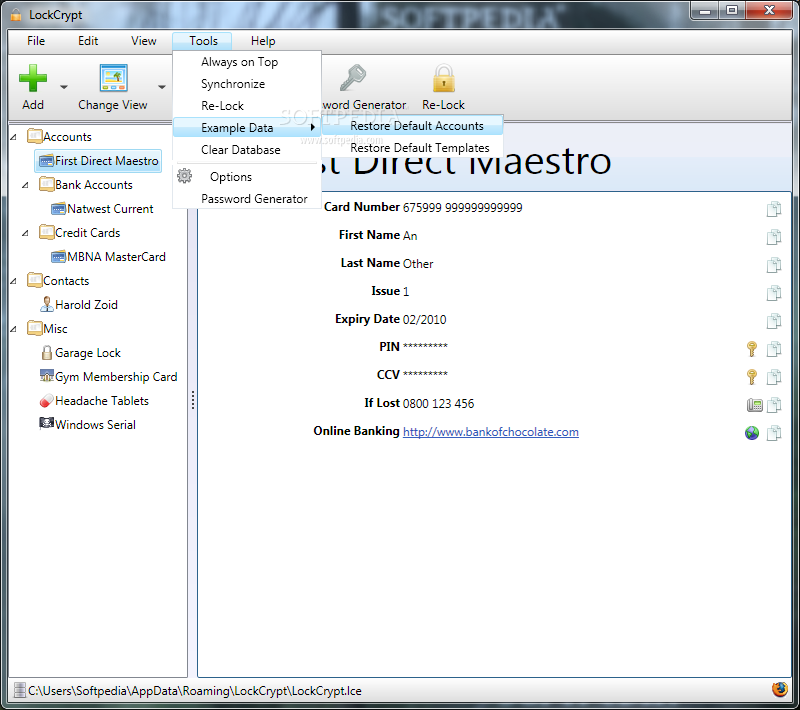The width and height of the screenshot is (800, 710).
Task: Click the Headache Tablets pill icon
Action: 46,401
